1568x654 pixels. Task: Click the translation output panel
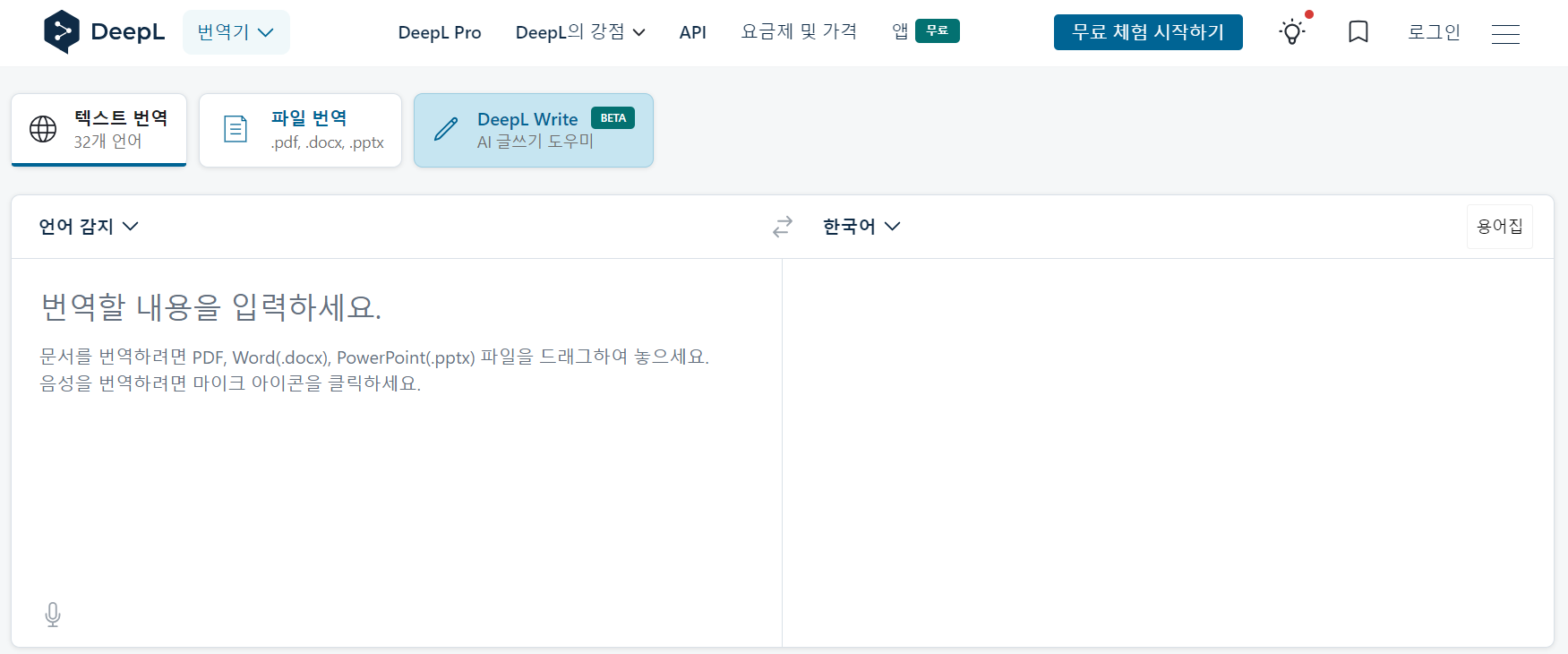tap(1168, 452)
